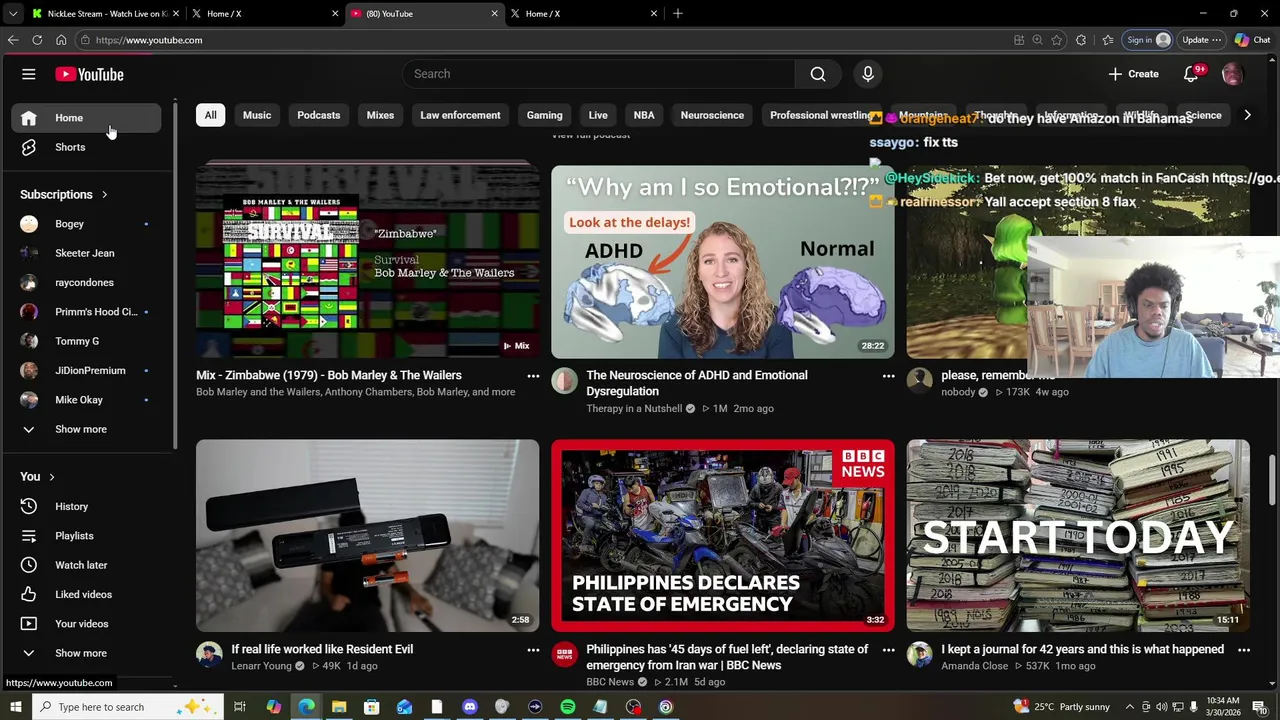Open Skeeter Jean subscription channel
This screenshot has height=720, width=1280.
click(86, 253)
